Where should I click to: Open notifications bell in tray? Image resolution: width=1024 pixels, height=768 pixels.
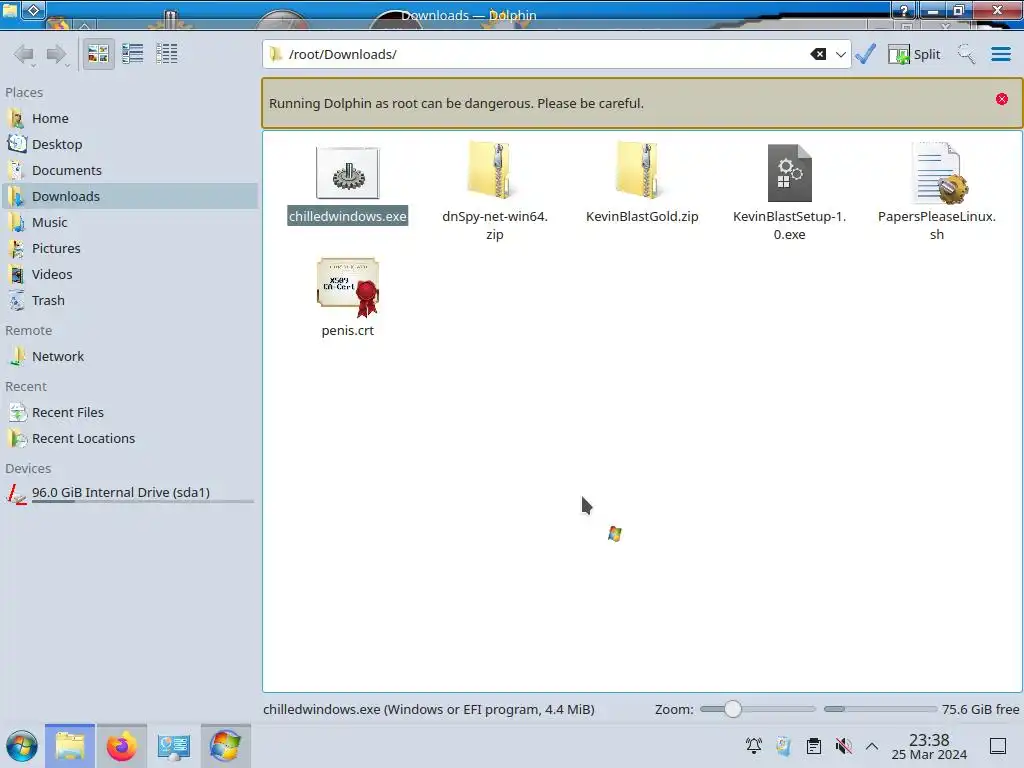(754, 746)
